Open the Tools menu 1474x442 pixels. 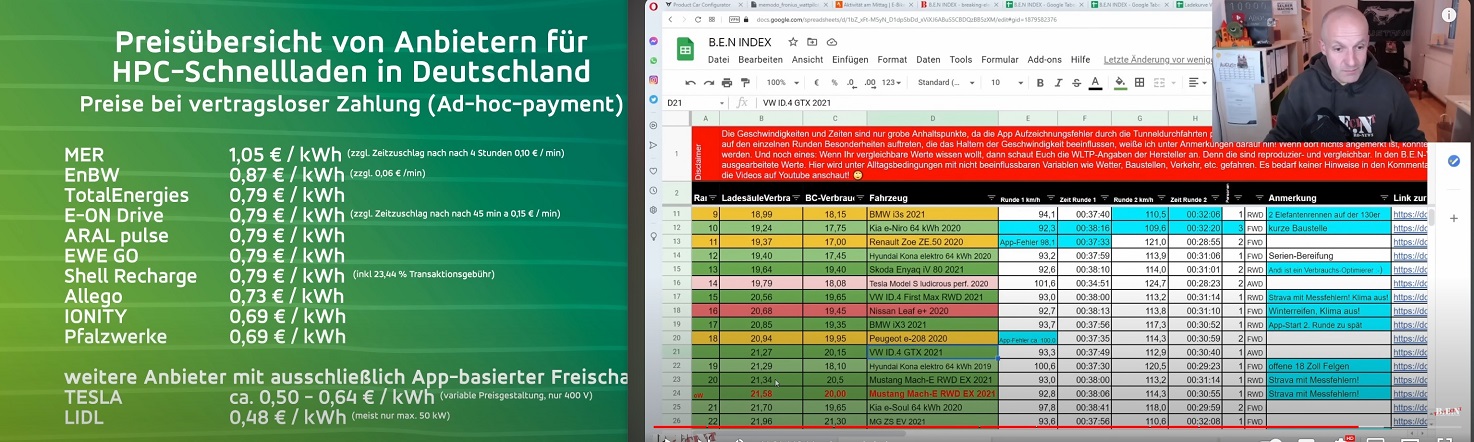point(961,60)
